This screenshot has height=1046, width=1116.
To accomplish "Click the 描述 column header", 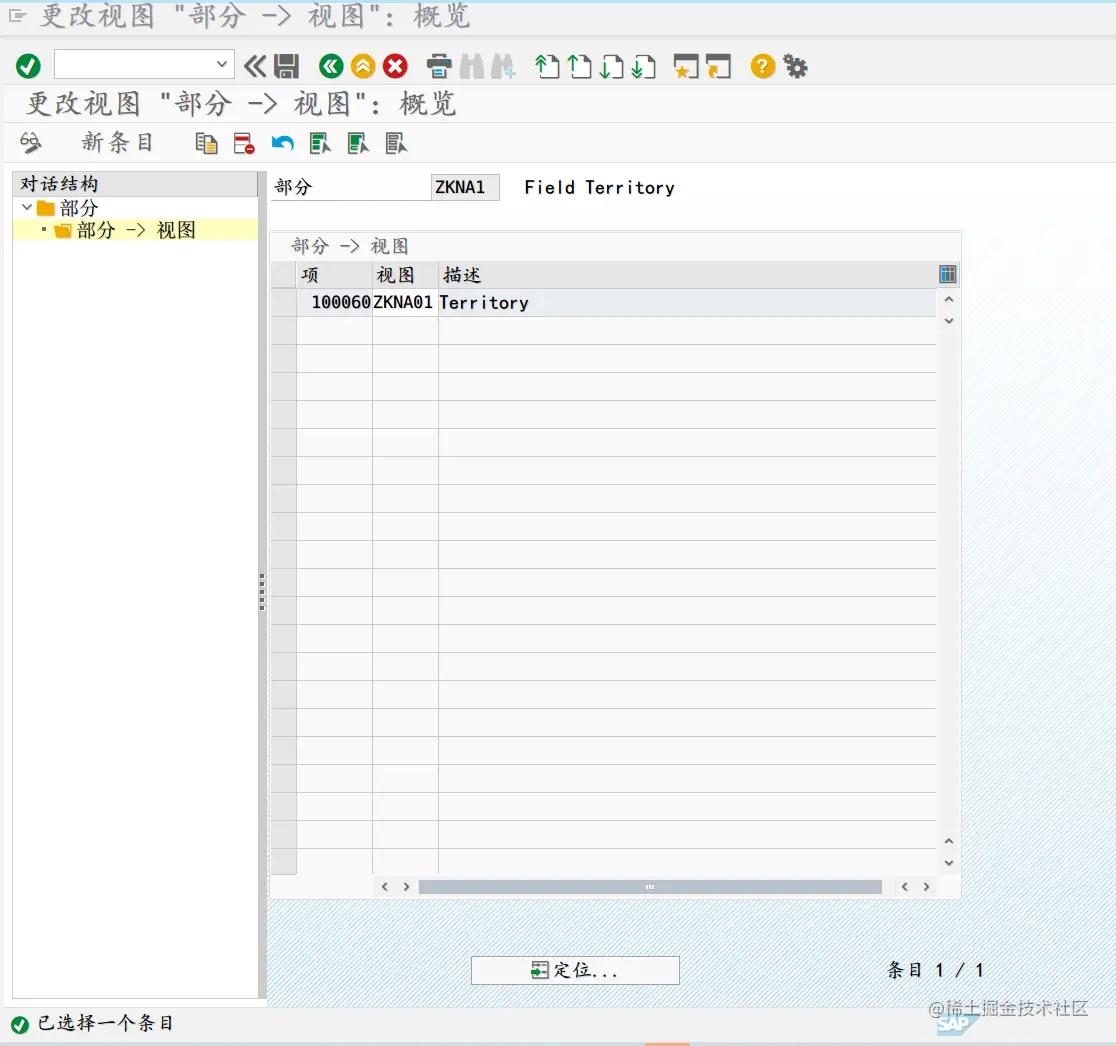I will (687, 275).
